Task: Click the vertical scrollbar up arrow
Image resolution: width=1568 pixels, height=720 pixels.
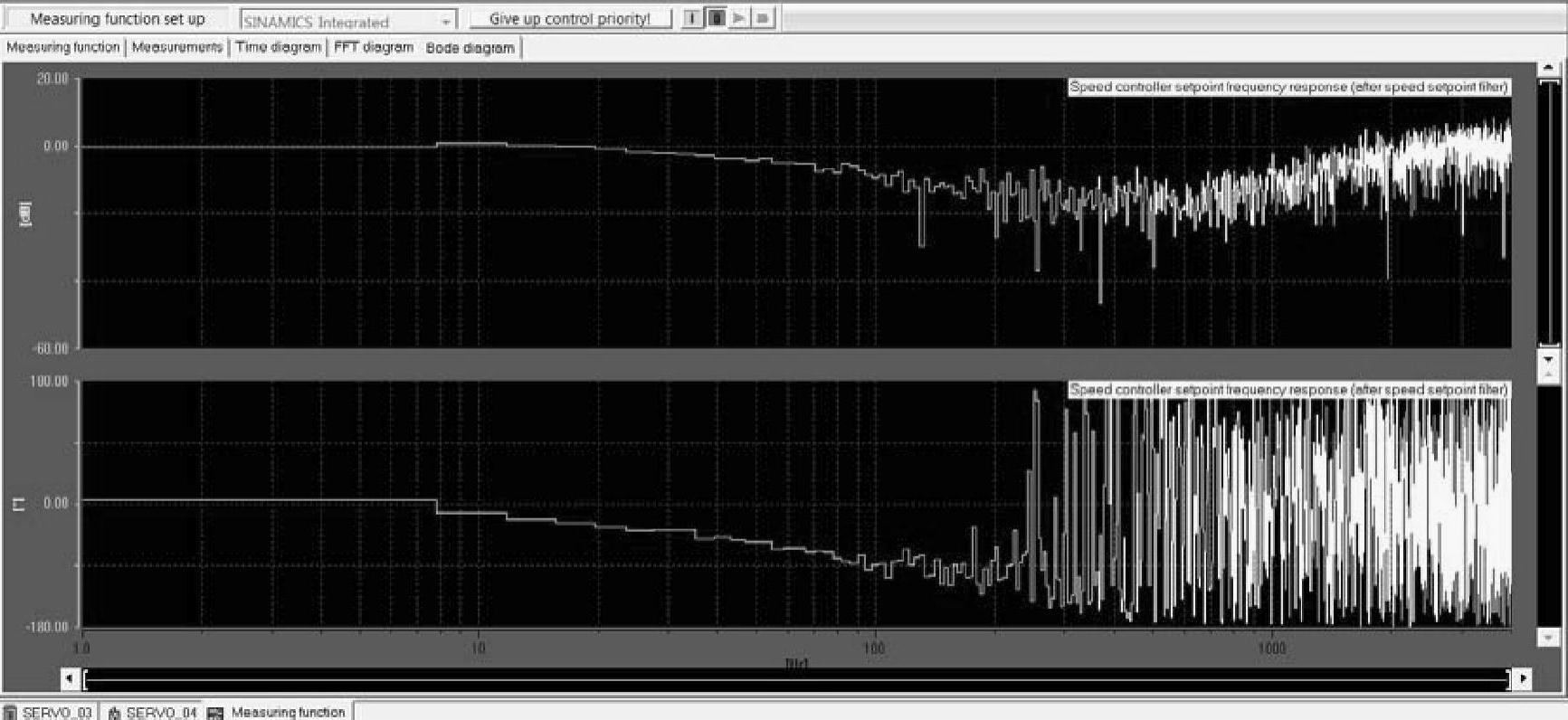Action: [1548, 67]
